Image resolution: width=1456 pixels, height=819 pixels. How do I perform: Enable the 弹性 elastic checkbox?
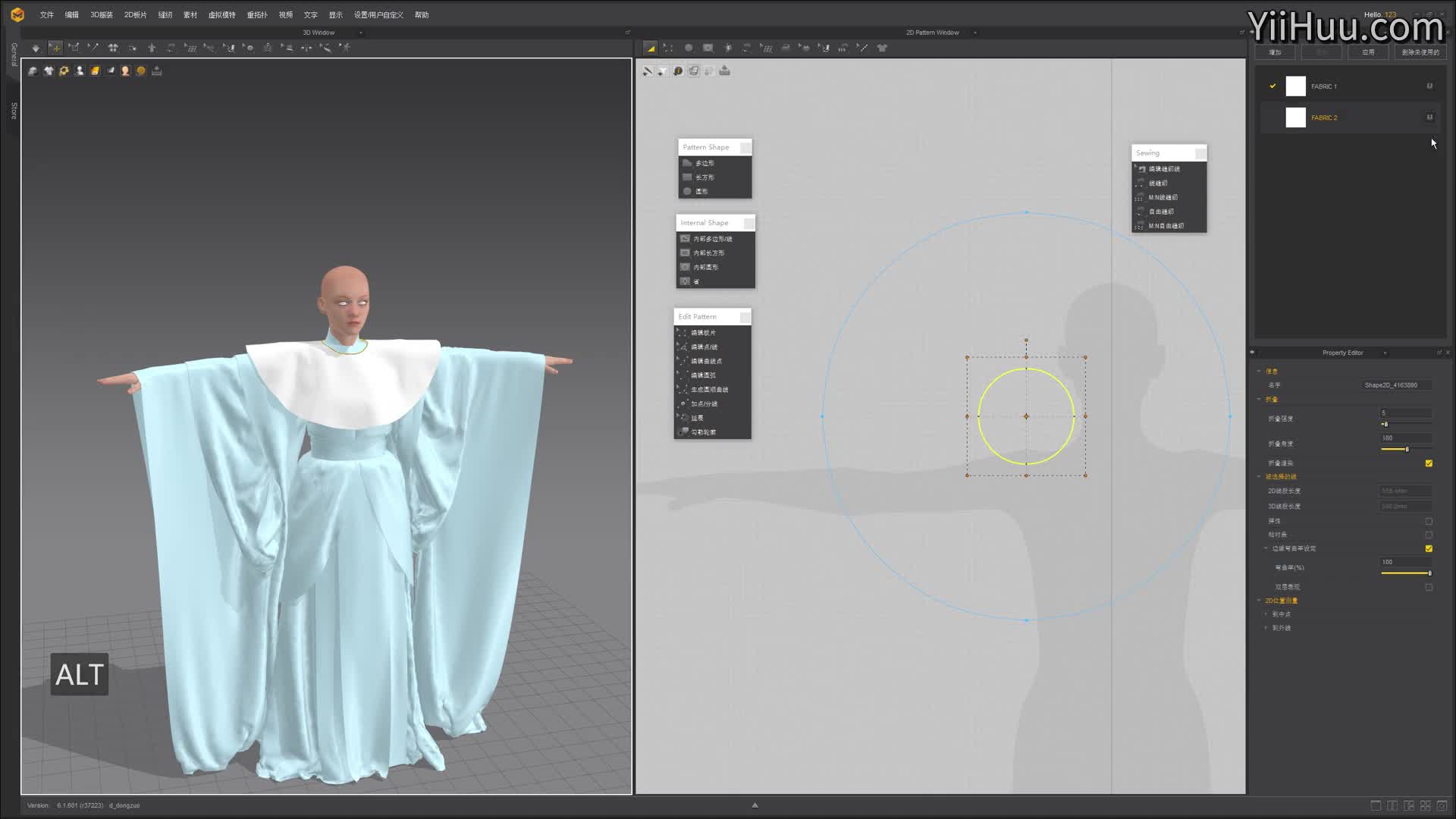1429,522
